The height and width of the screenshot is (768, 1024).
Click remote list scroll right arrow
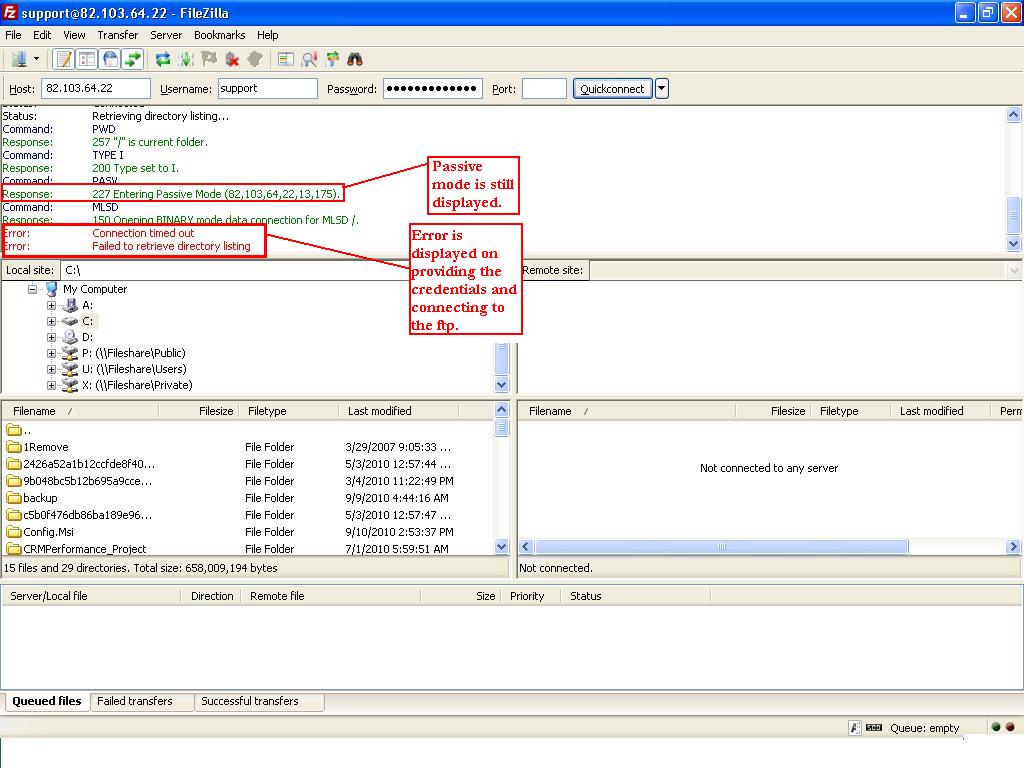pos(1013,547)
